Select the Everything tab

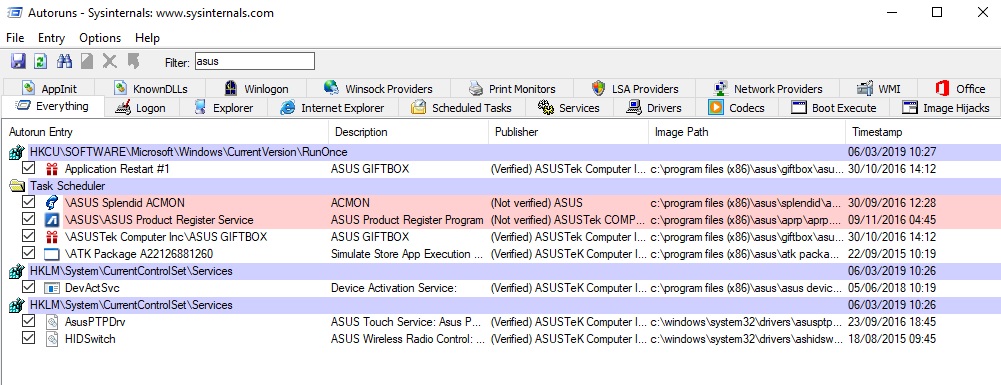(x=52, y=106)
